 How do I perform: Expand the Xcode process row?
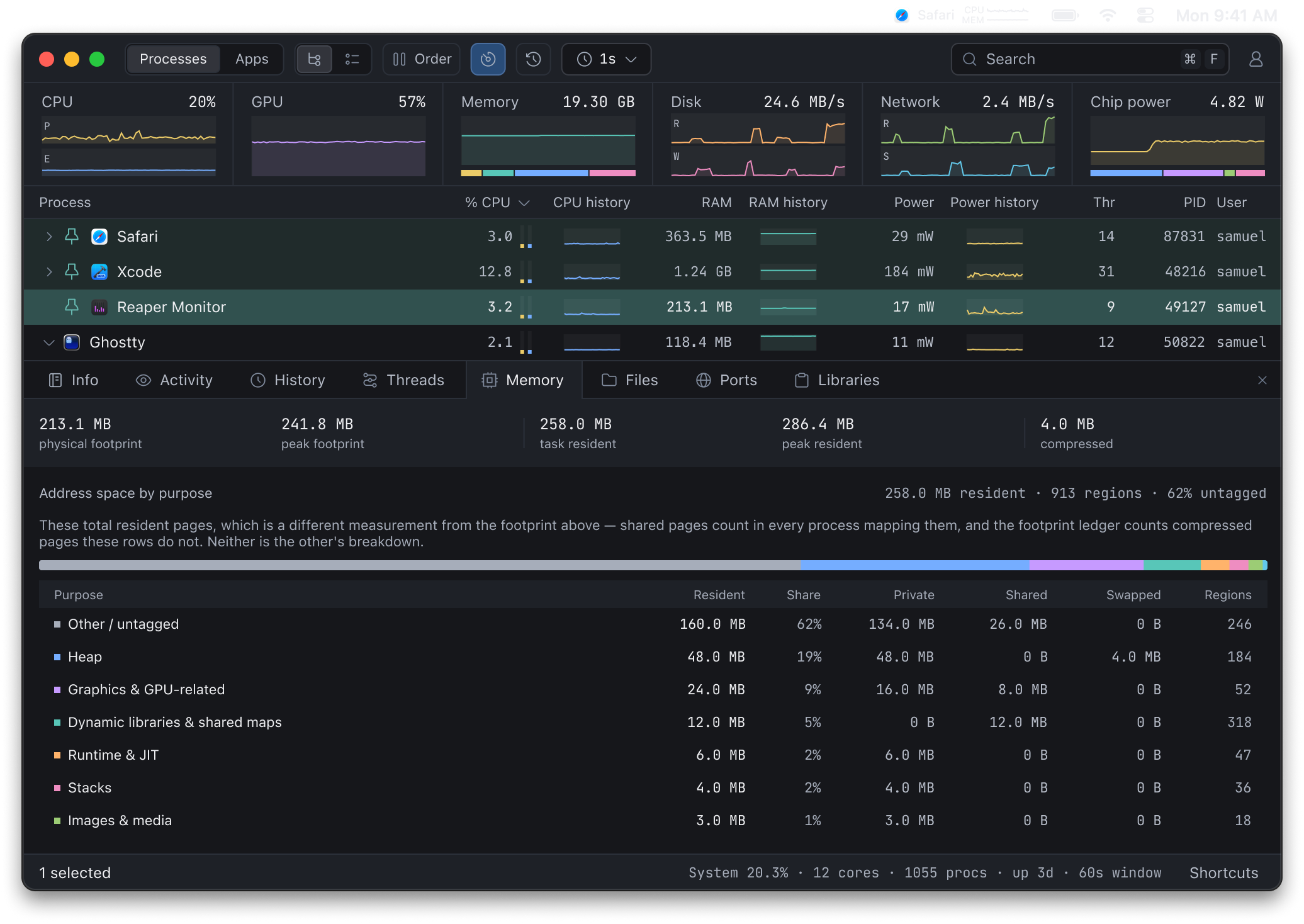[49, 272]
